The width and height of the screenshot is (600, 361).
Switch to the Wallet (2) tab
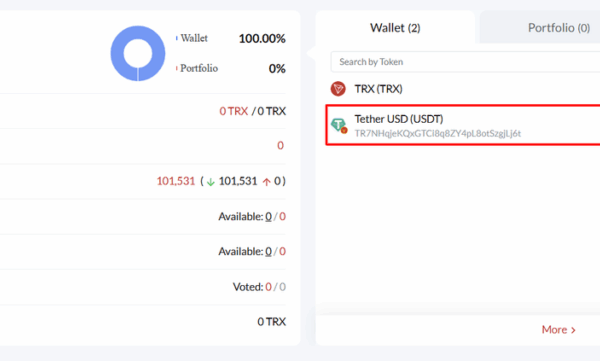coord(395,28)
